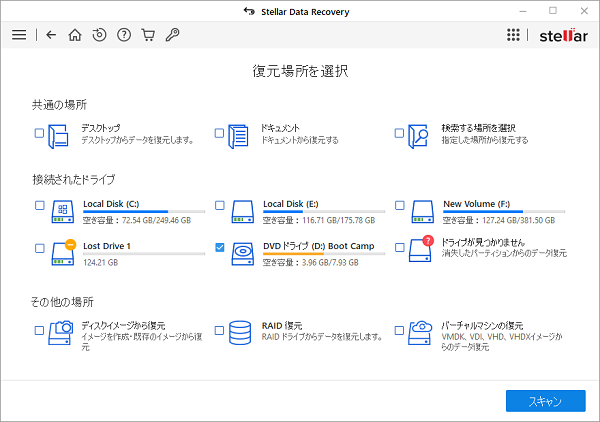The image size is (600, 422).
Task: Click the RAID 復元 database icon
Action: click(240, 333)
